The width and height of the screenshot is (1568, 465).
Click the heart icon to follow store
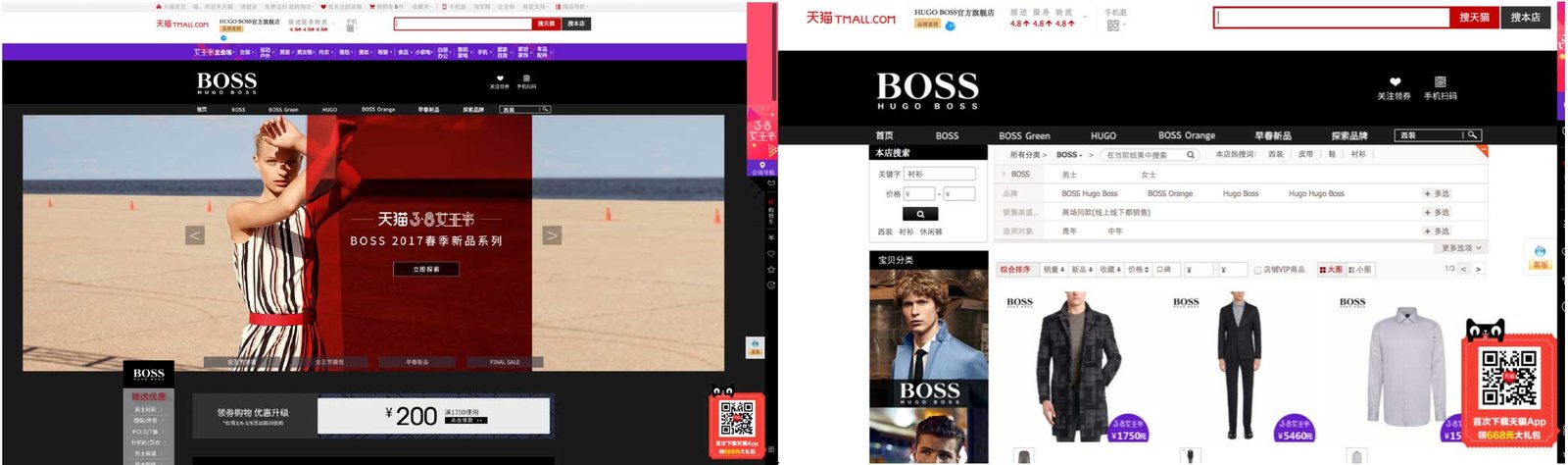pos(1395,82)
